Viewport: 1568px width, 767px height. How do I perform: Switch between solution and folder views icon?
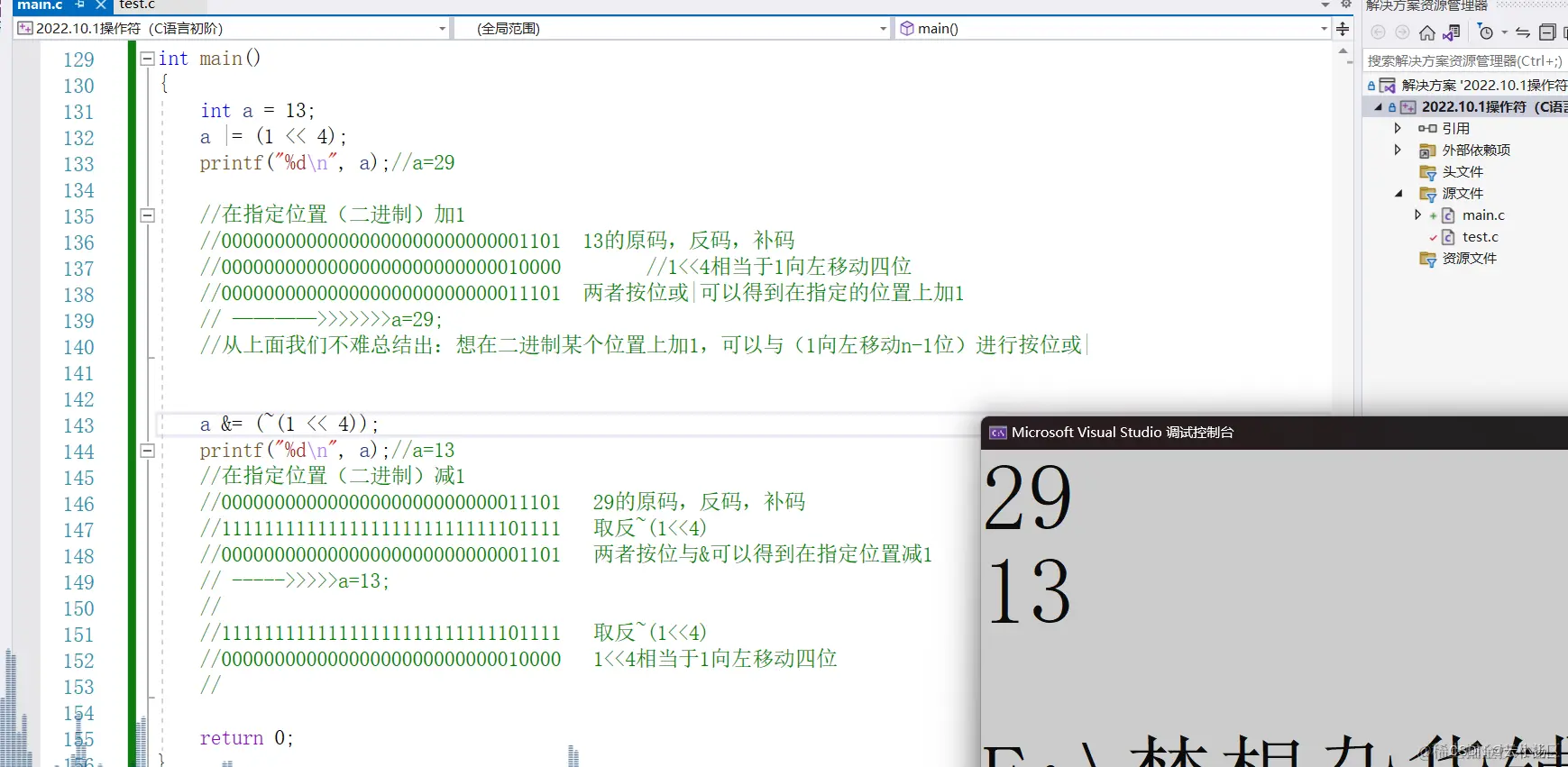pyautogui.click(x=1452, y=33)
